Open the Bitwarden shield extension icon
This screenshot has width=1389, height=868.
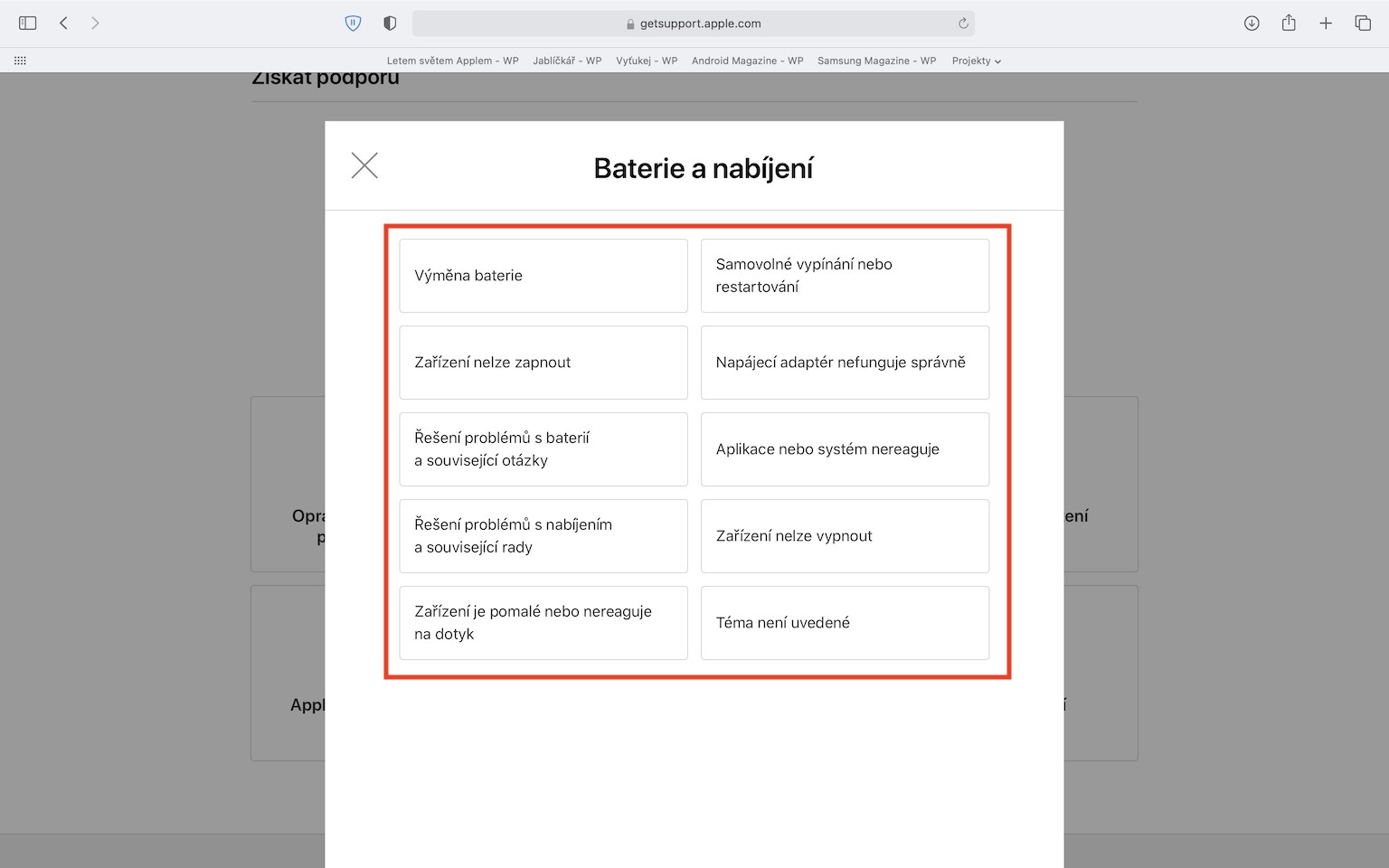(x=354, y=24)
